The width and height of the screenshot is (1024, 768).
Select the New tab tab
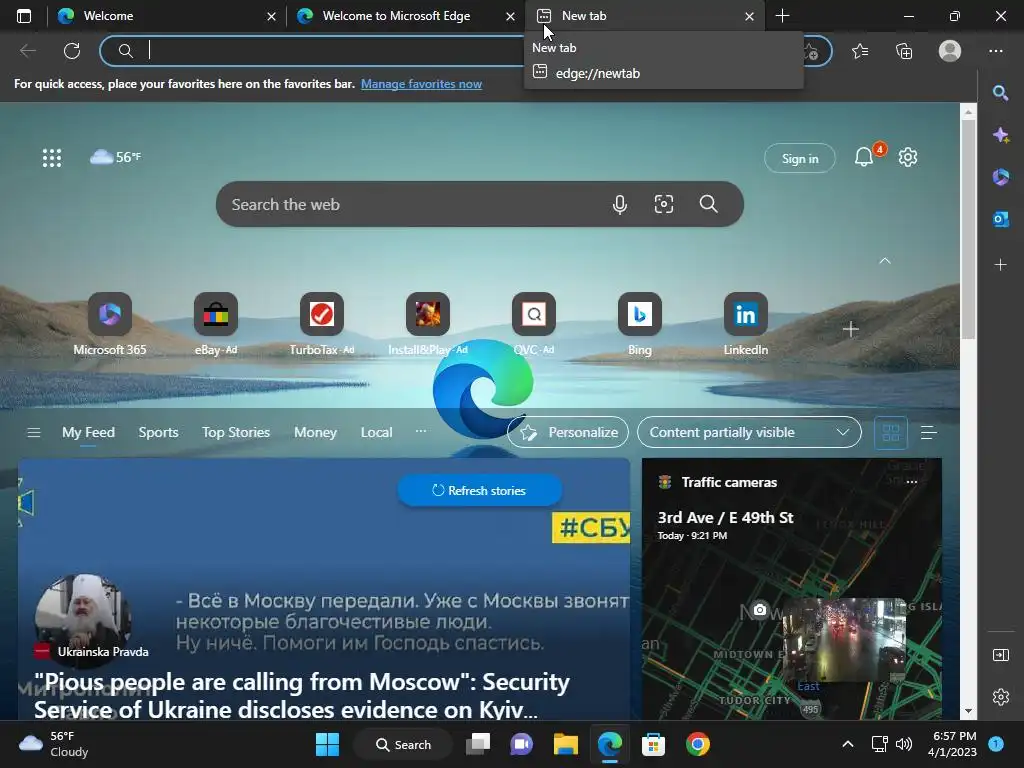(x=643, y=16)
